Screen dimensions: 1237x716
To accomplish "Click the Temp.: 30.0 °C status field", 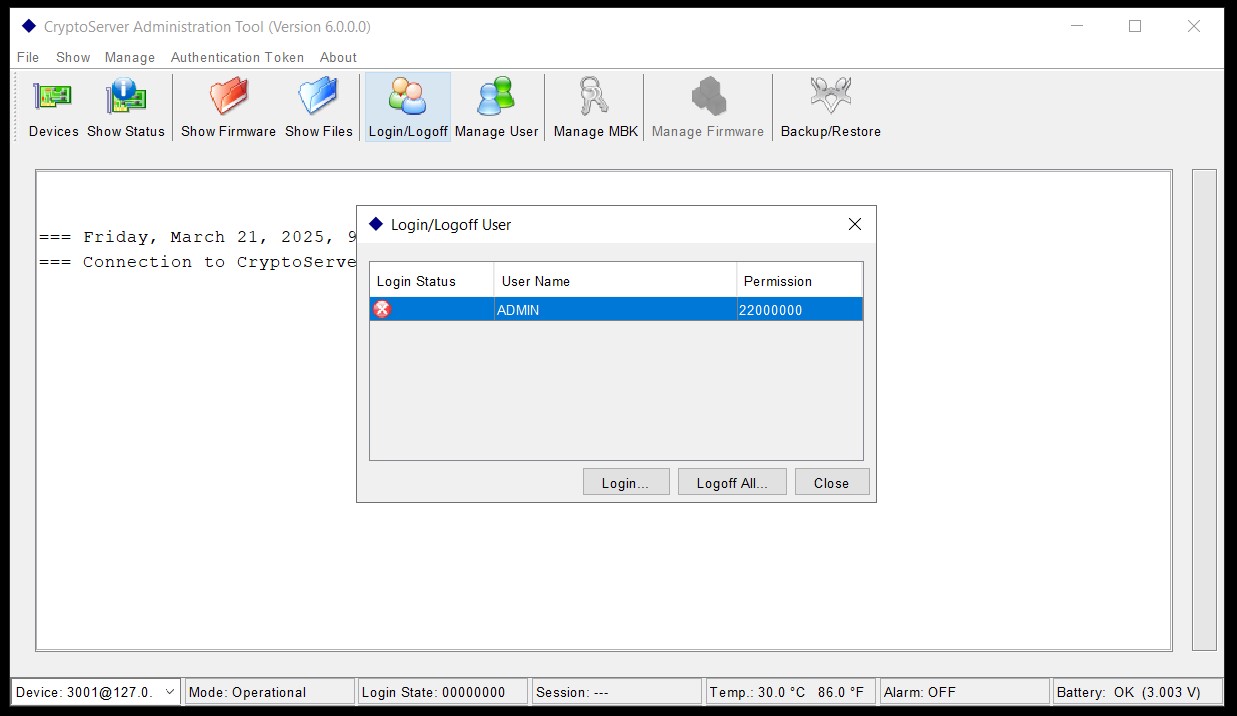I will (x=790, y=691).
